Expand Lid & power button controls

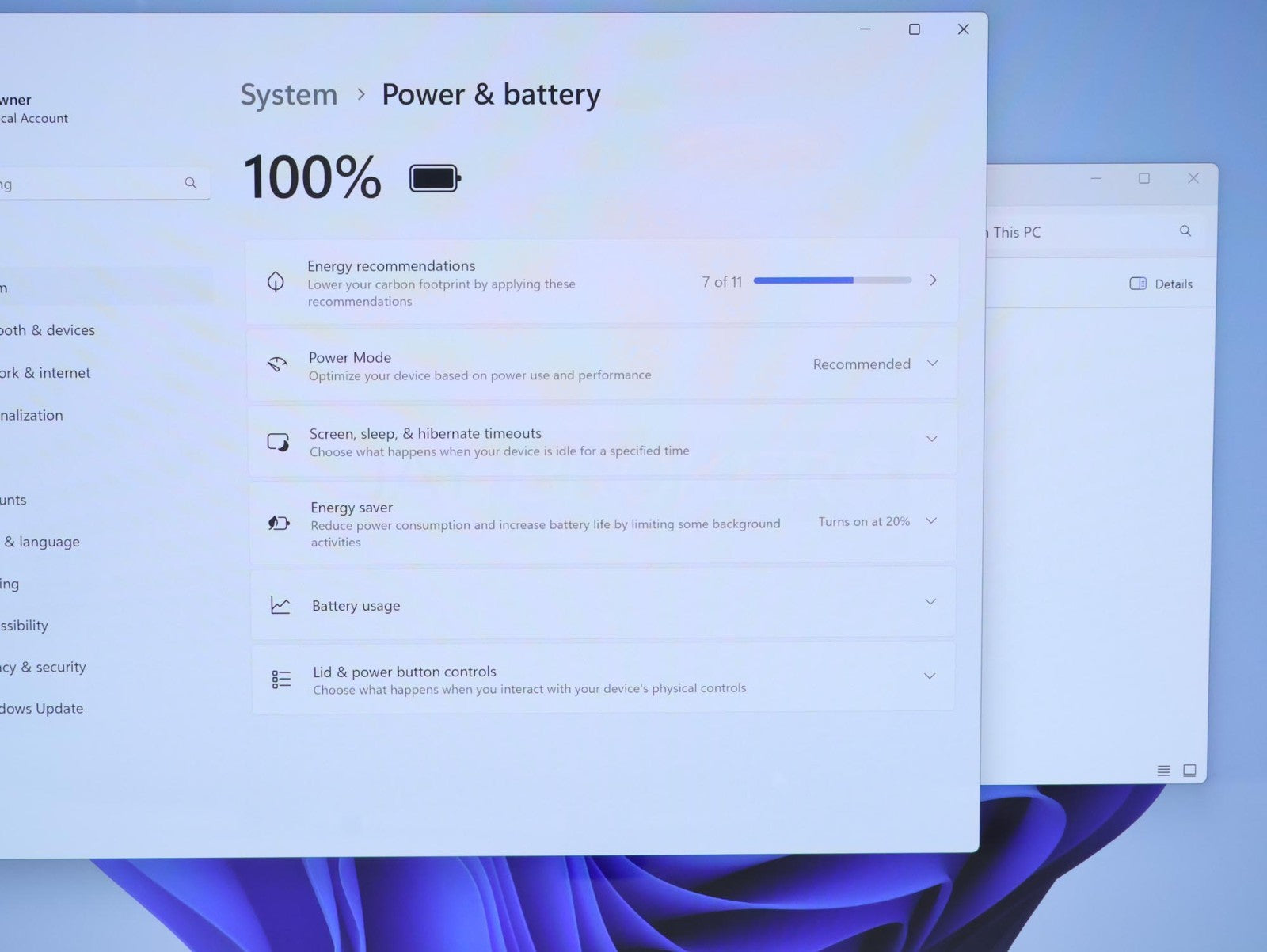pyautogui.click(x=930, y=676)
